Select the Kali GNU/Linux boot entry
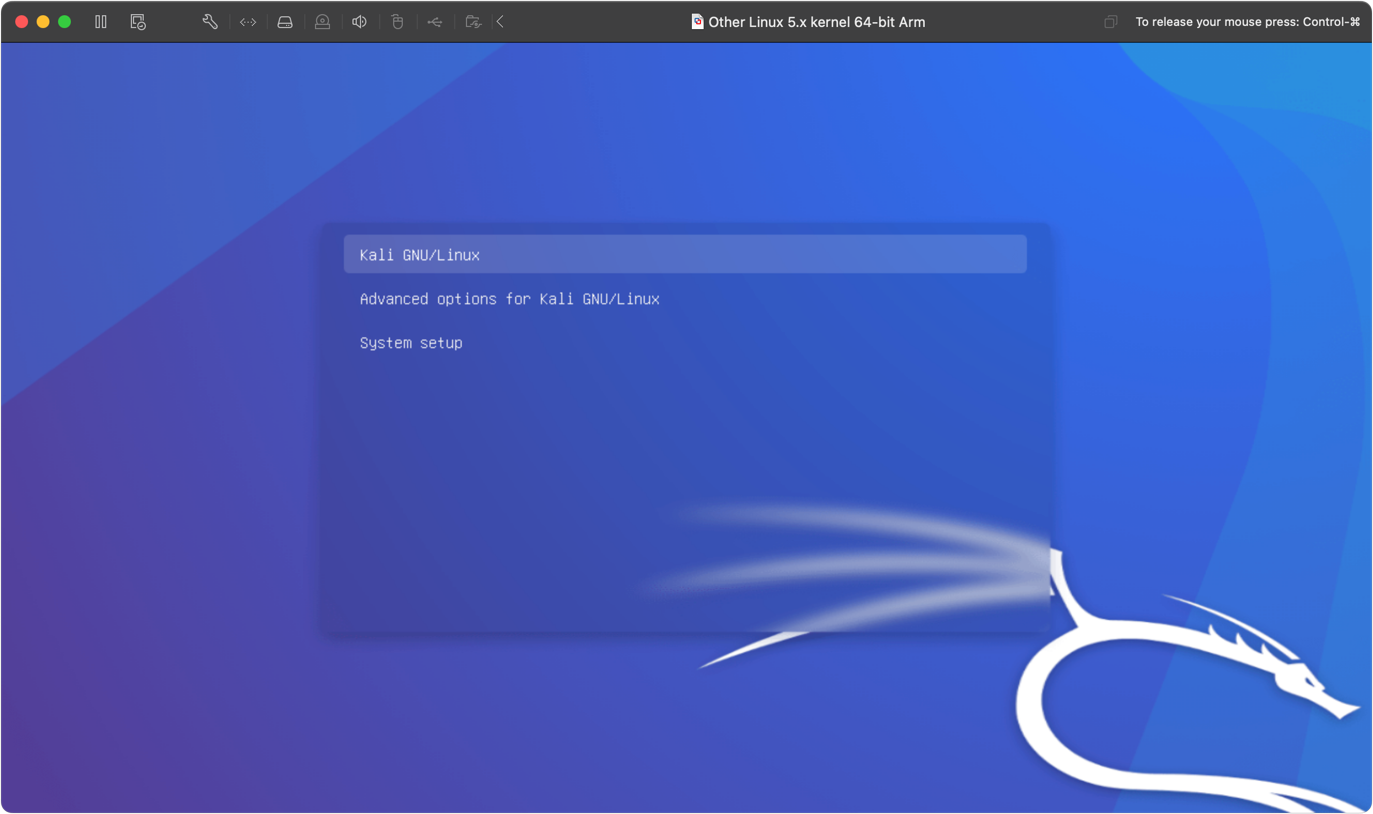The height and width of the screenshot is (814, 1373). pos(685,254)
